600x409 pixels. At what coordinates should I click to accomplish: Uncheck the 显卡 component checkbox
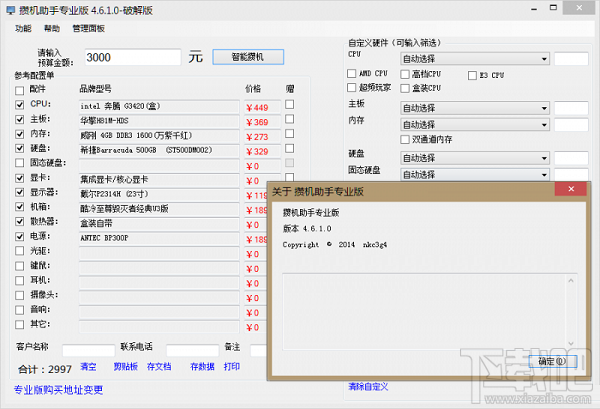(x=20, y=178)
